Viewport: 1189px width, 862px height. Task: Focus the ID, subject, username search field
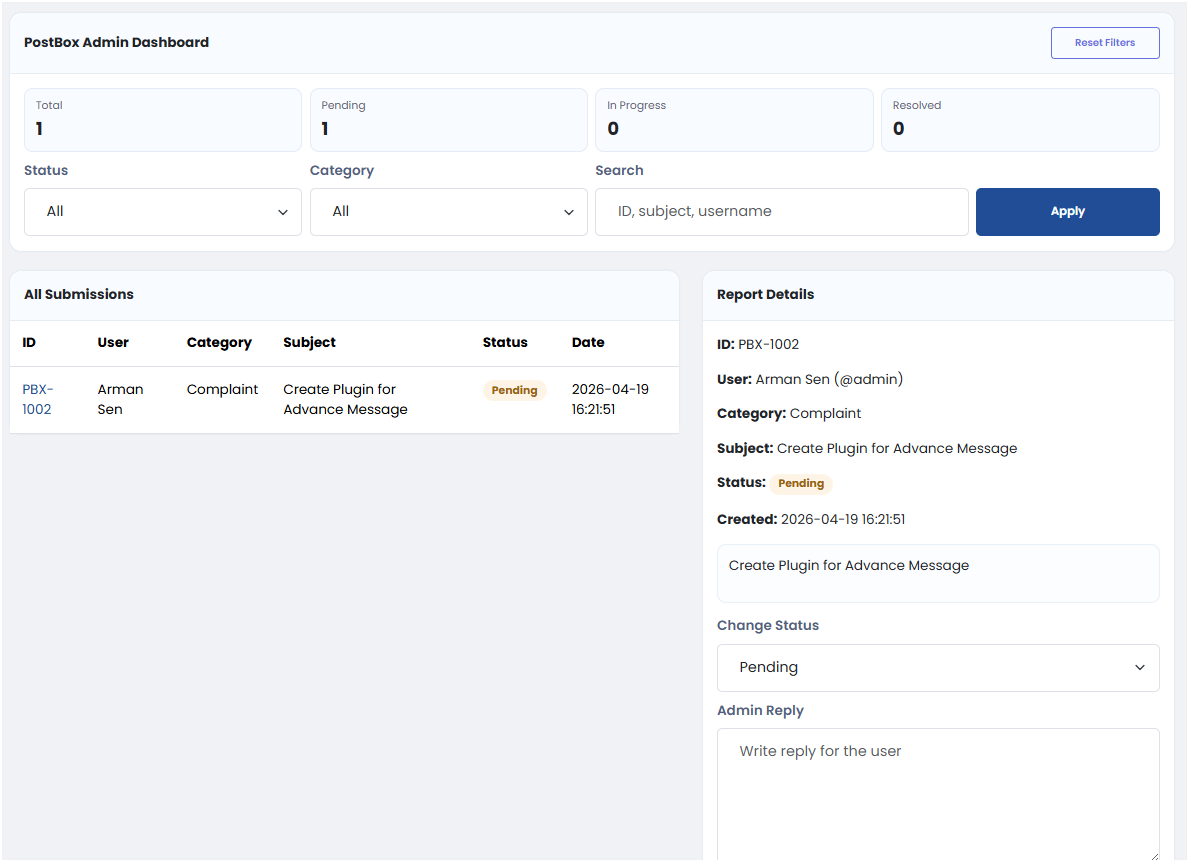[x=782, y=212]
